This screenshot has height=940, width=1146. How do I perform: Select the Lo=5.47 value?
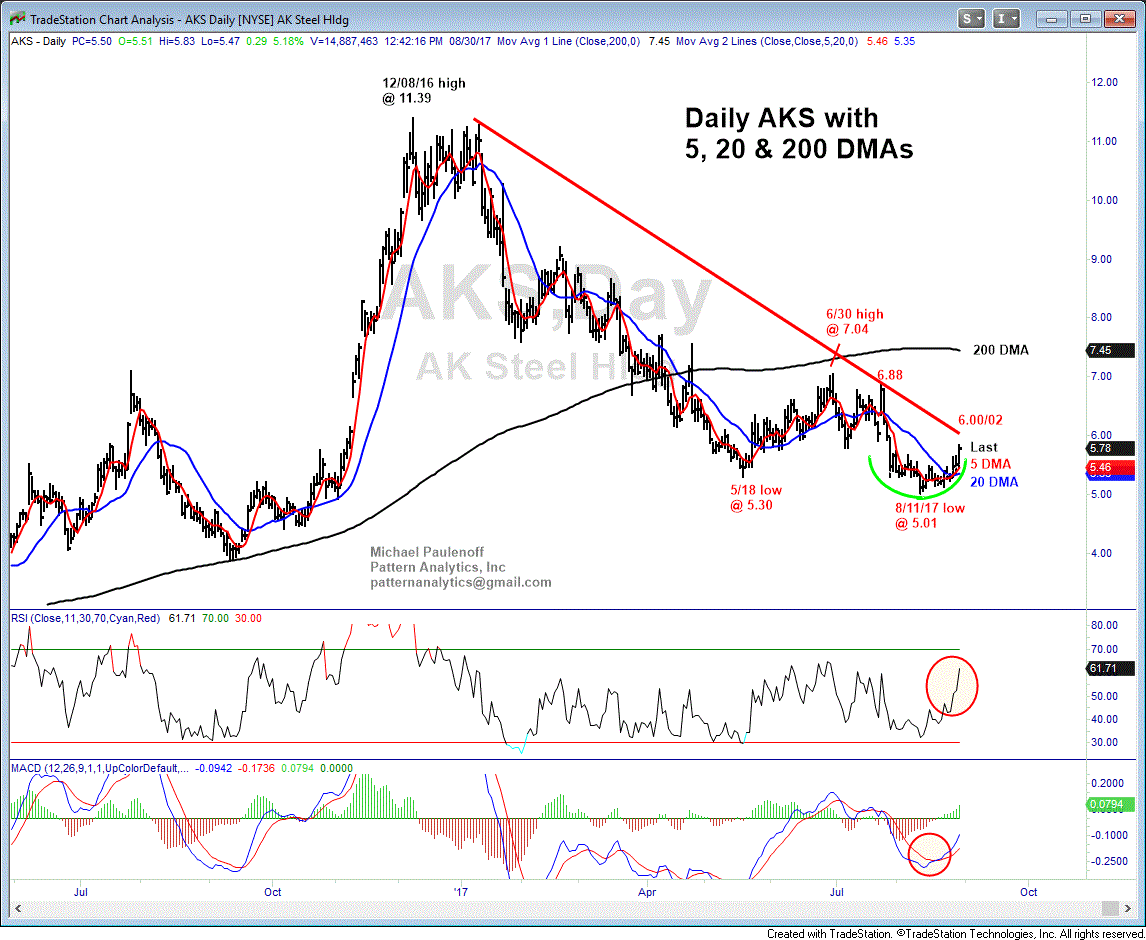220,42
